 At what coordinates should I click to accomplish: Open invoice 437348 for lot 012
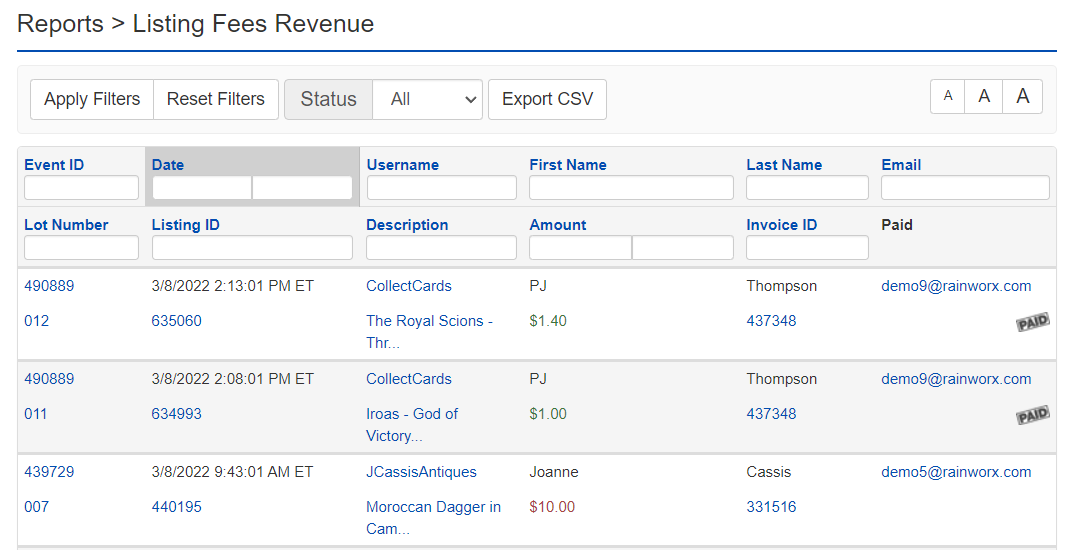[771, 321]
